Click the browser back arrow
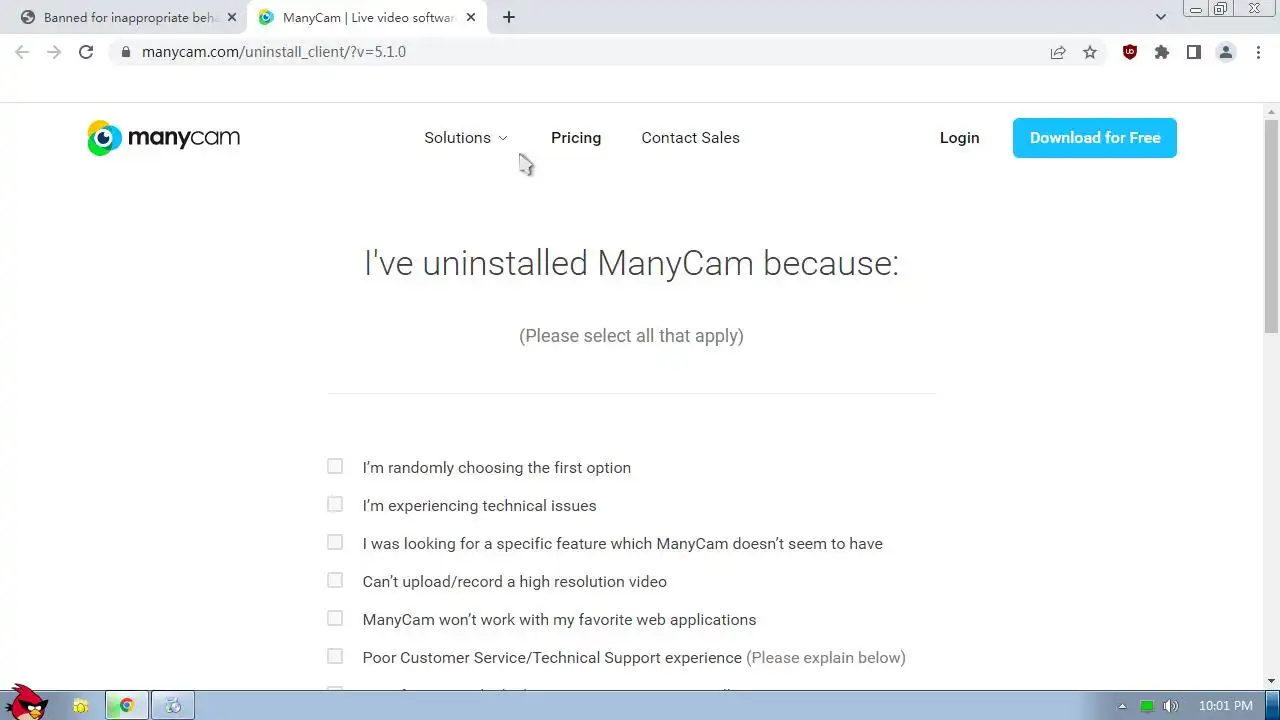The image size is (1280, 720). click(22, 52)
